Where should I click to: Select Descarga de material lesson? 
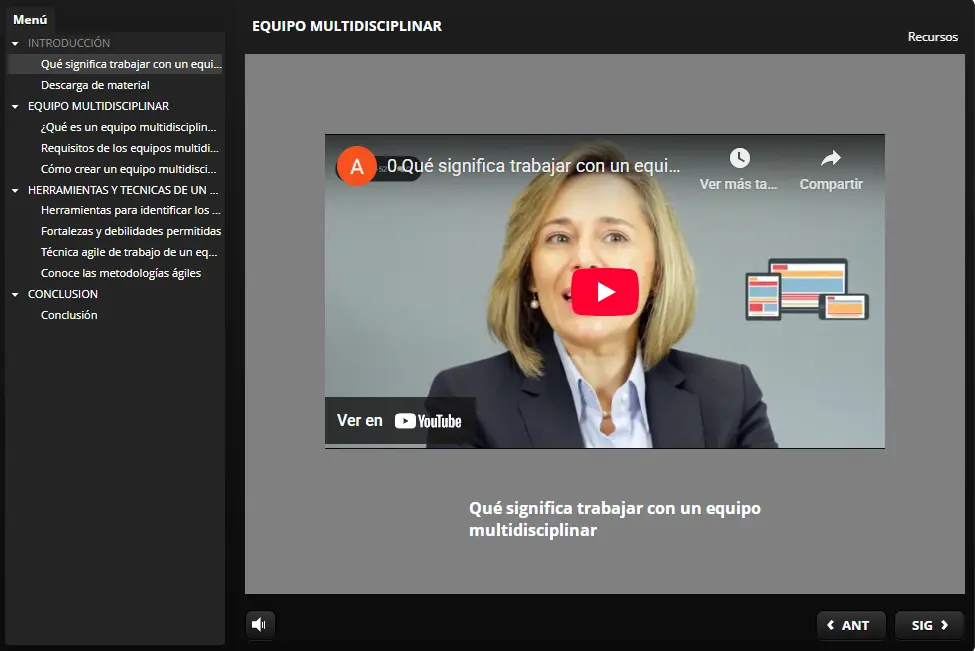95,86
